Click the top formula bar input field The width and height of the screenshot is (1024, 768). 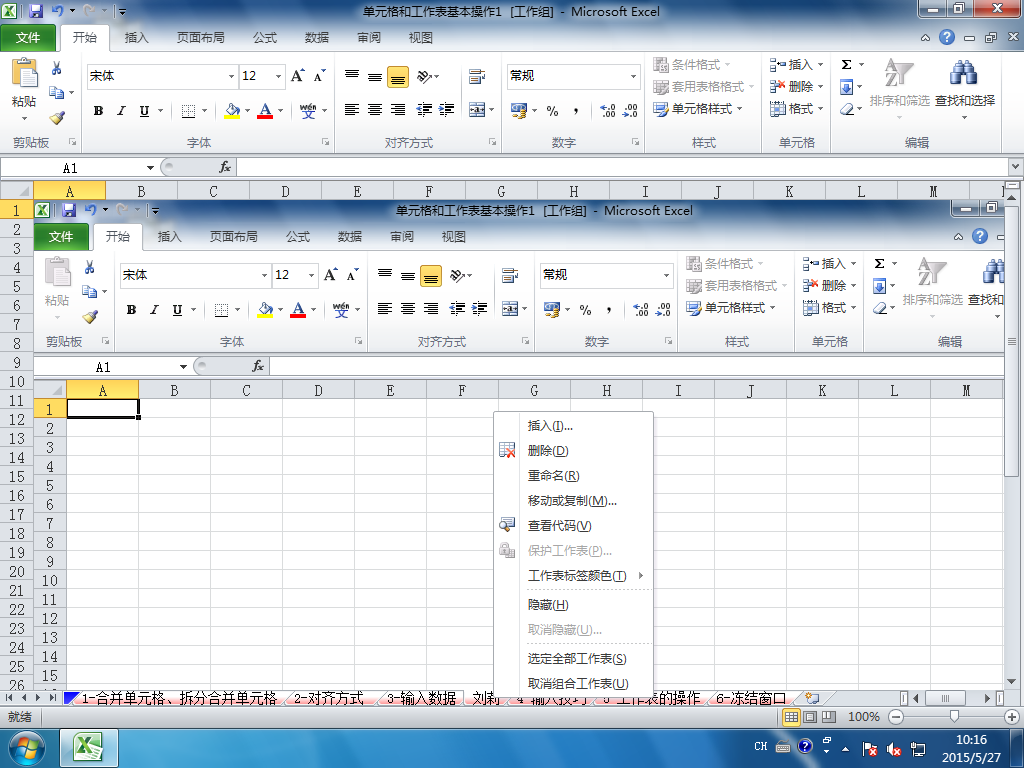pyautogui.click(x=622, y=168)
